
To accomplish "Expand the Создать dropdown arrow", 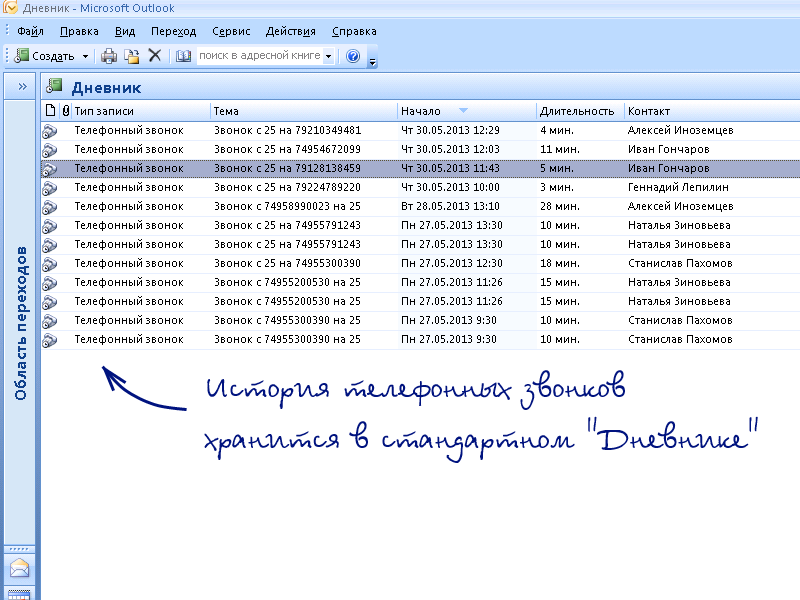I will (x=85, y=56).
